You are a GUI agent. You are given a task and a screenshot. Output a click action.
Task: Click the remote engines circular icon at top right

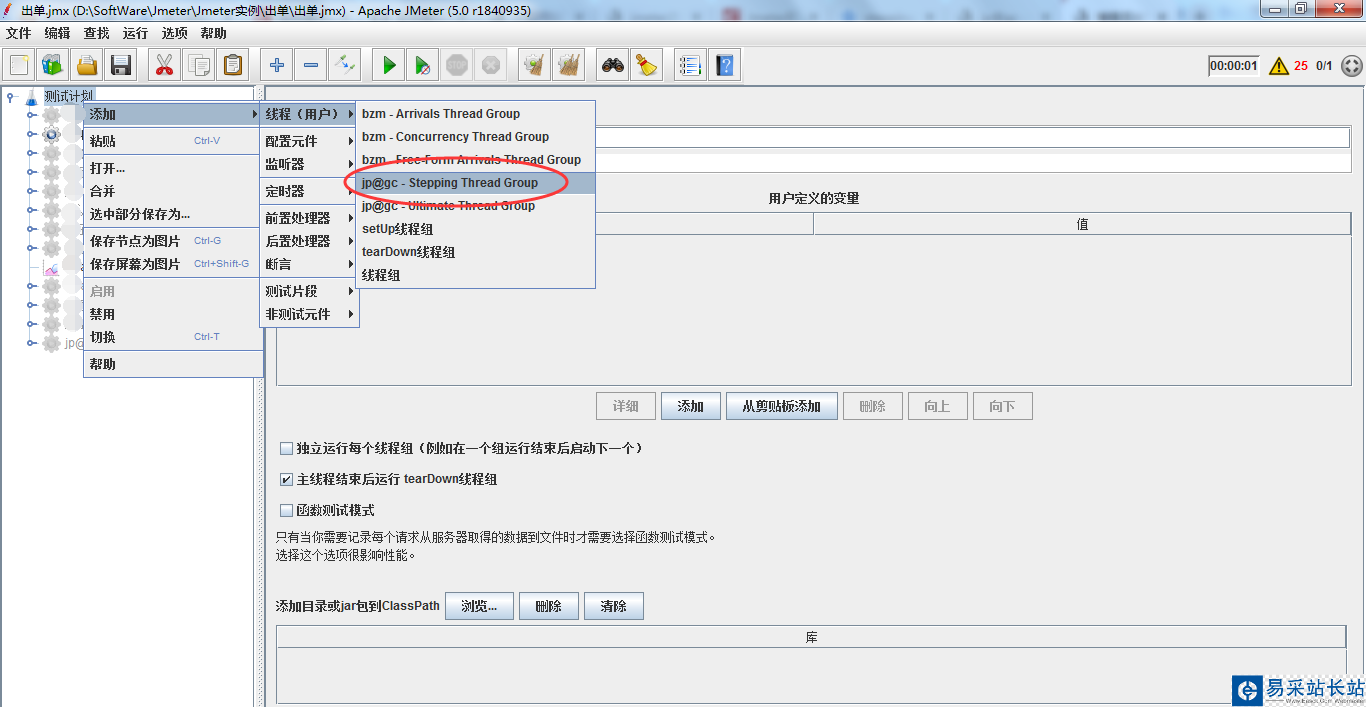click(x=1351, y=66)
